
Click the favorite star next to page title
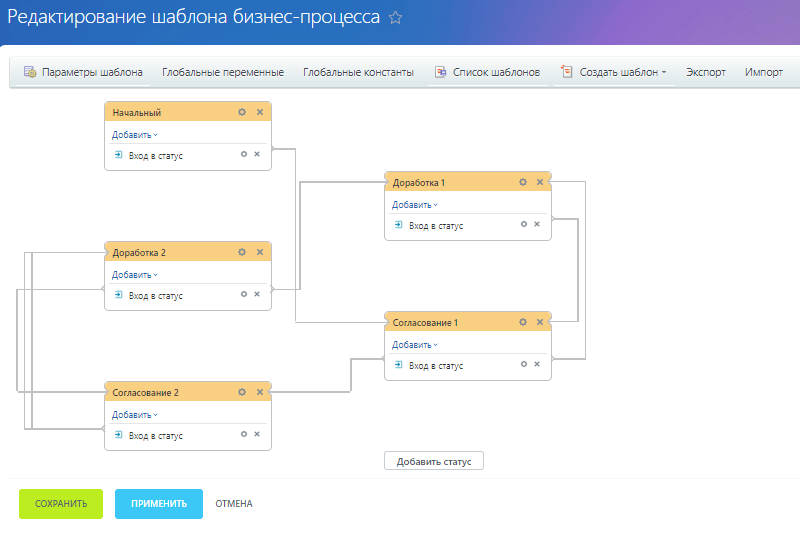pos(395,18)
